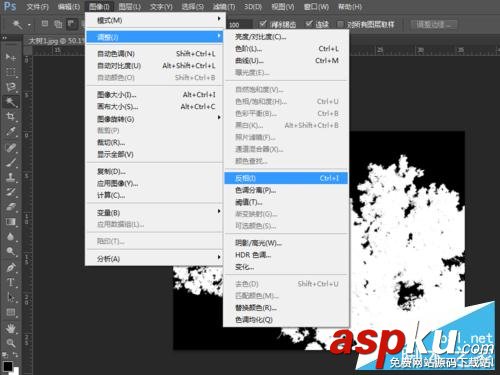Select the Eraser tool
Image resolution: width=500 pixels, height=375 pixels.
[x=11, y=207]
